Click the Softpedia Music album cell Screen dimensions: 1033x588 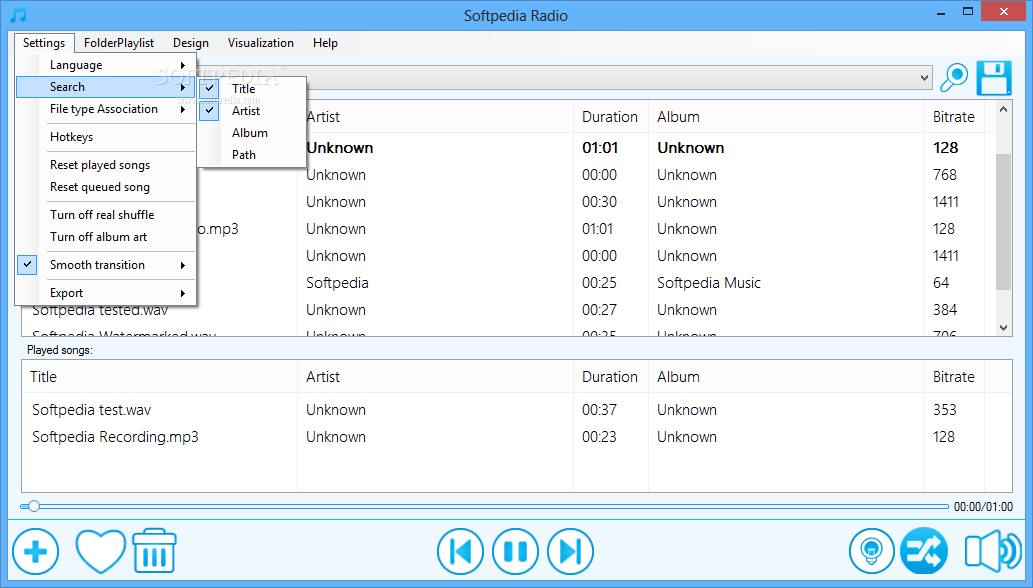pyautogui.click(x=709, y=283)
